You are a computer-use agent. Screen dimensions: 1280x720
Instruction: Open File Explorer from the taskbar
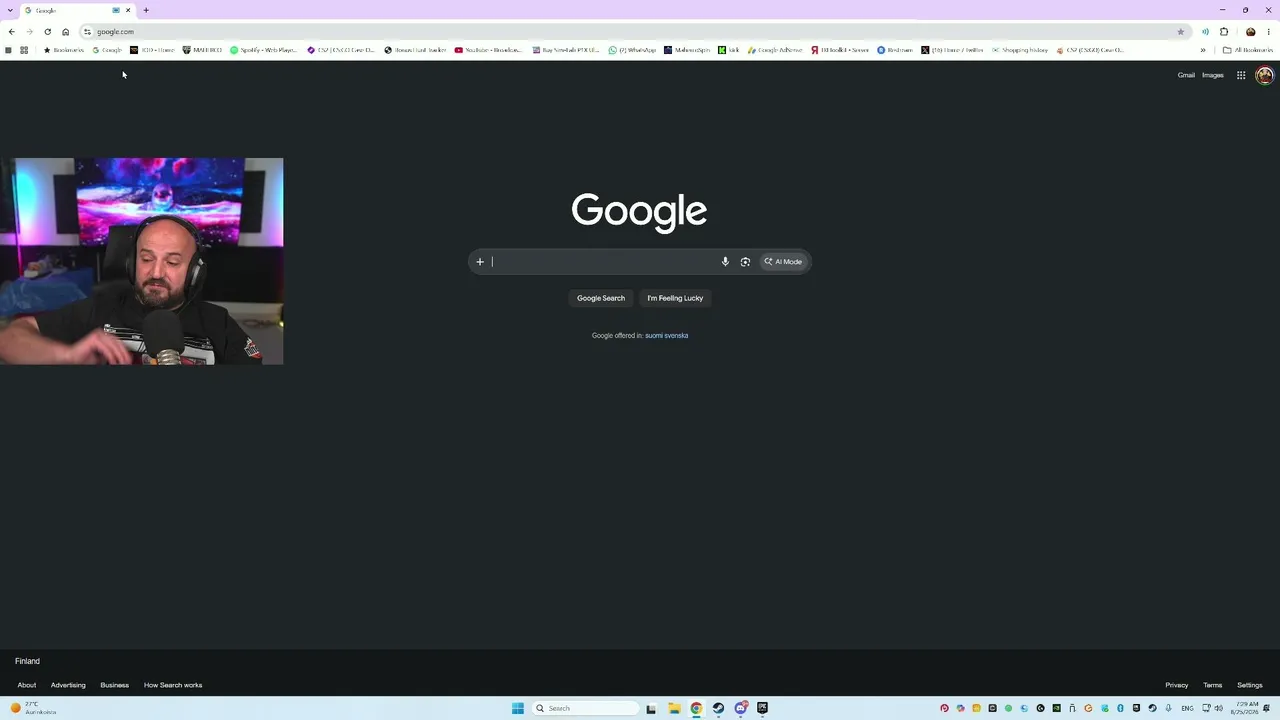[674, 708]
